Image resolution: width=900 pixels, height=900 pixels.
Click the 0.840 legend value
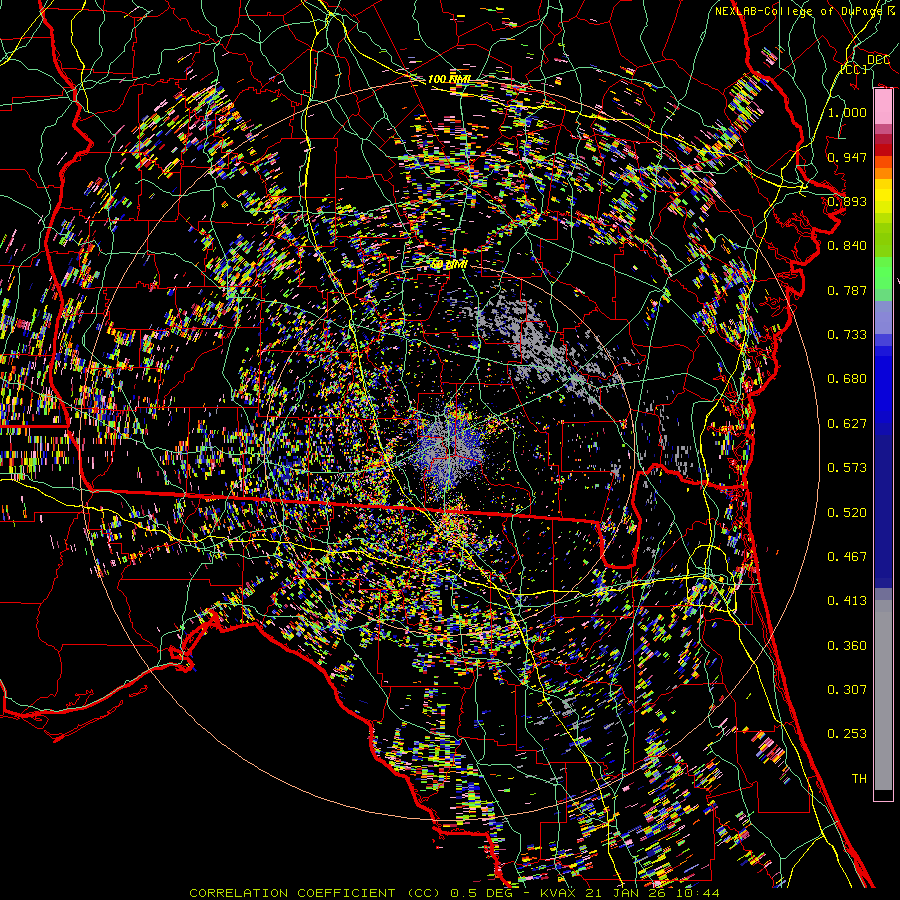[847, 246]
